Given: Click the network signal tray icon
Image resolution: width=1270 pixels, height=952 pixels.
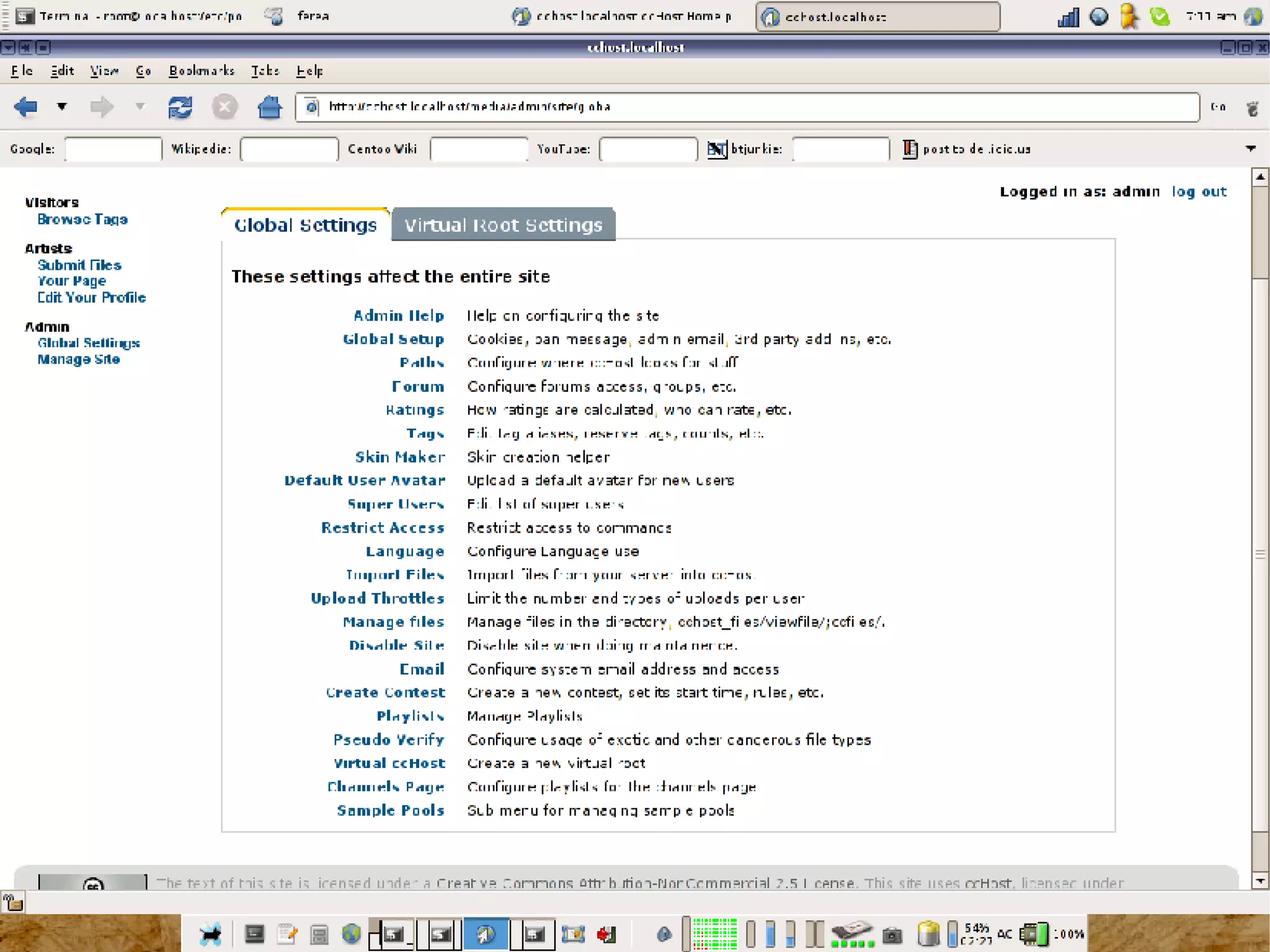Looking at the screenshot, I should 1068,17.
